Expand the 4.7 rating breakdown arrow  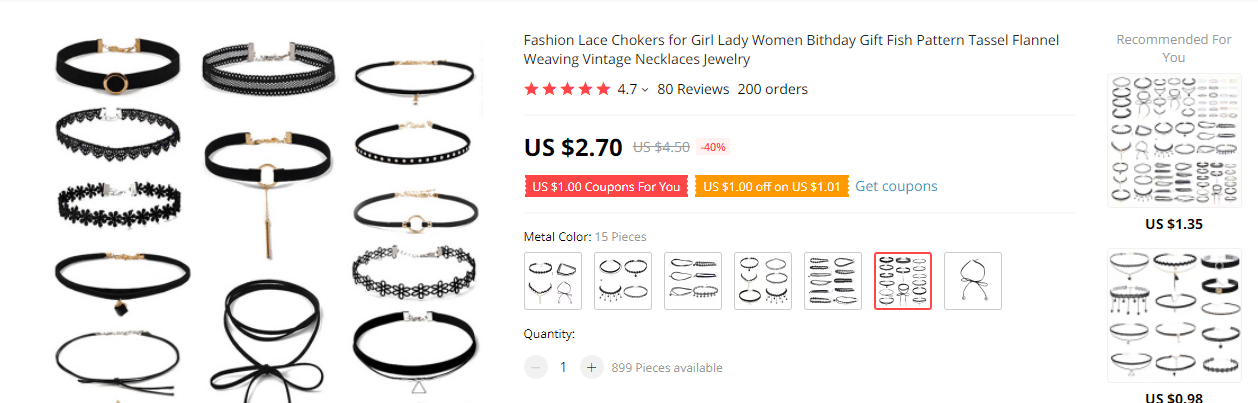[645, 90]
